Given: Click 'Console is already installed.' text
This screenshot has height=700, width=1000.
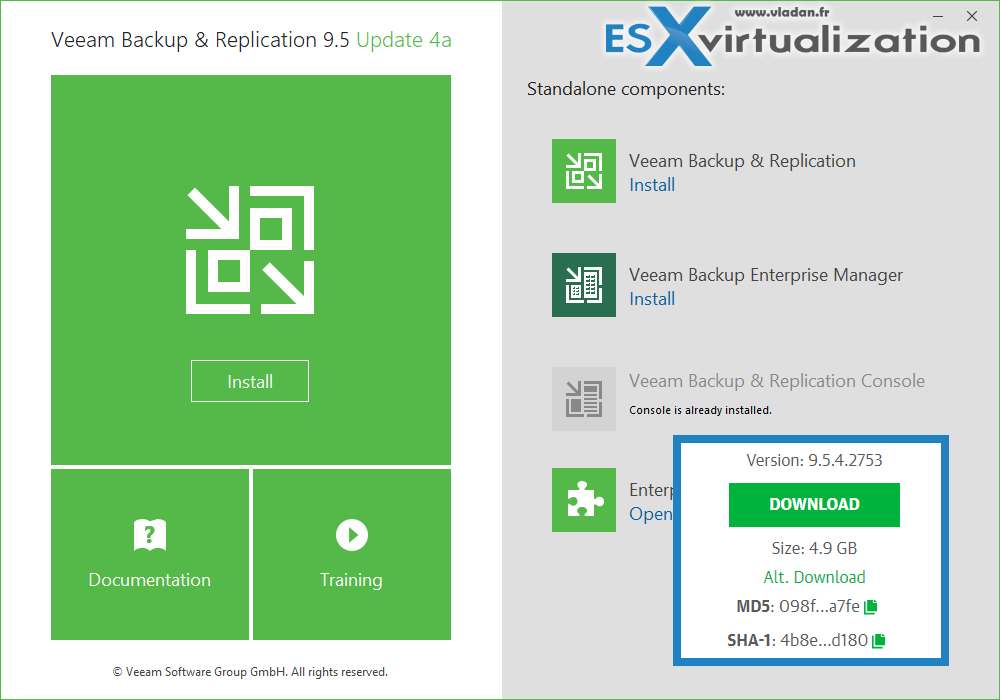Looking at the screenshot, I should (x=700, y=410).
